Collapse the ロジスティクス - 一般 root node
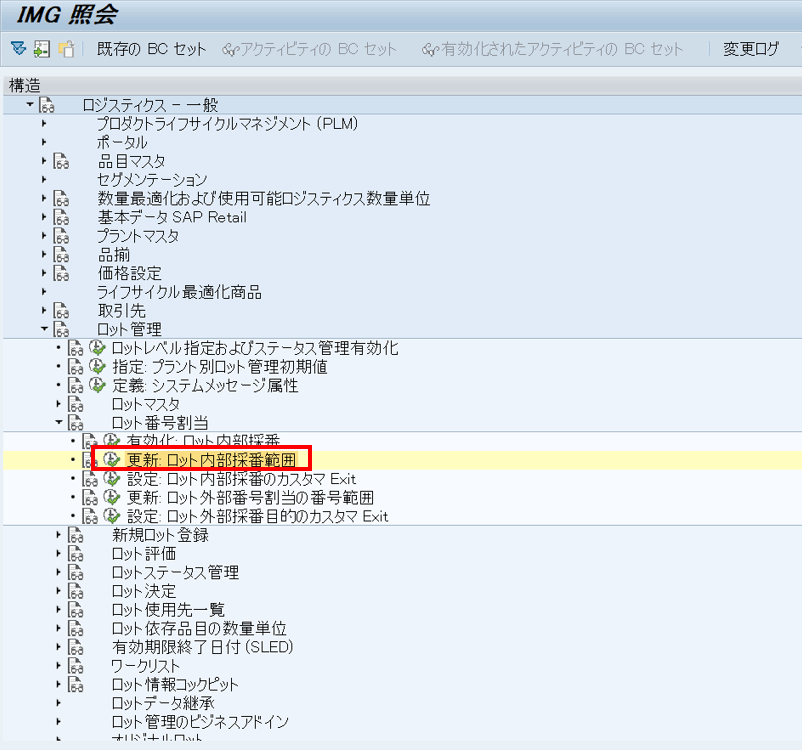The width and height of the screenshot is (802, 752). tap(30, 105)
